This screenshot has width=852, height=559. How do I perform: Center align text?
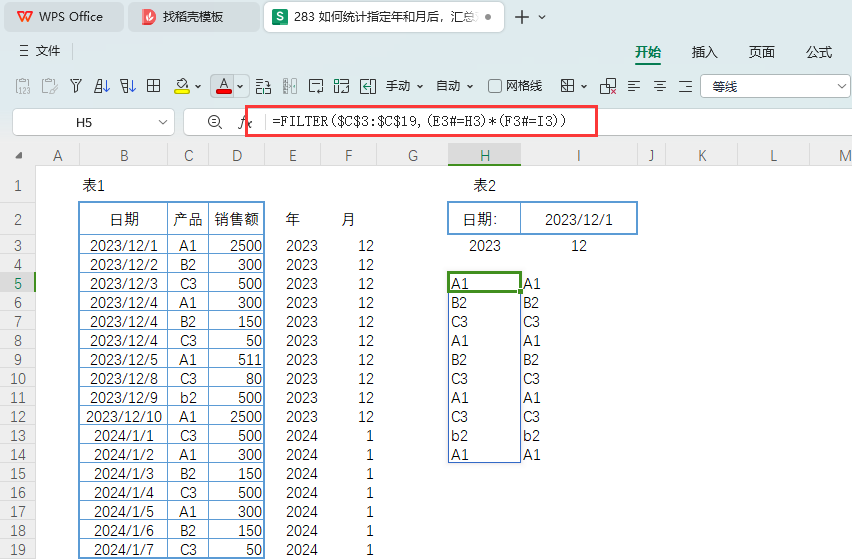(x=660, y=86)
